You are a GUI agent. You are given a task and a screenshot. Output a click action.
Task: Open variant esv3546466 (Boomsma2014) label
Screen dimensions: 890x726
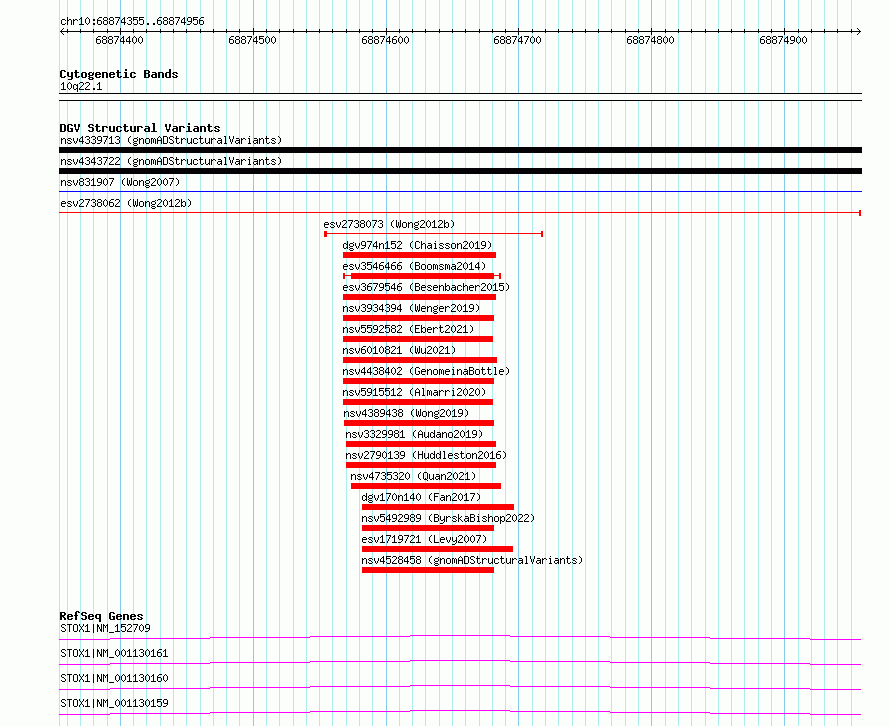[x=414, y=266]
